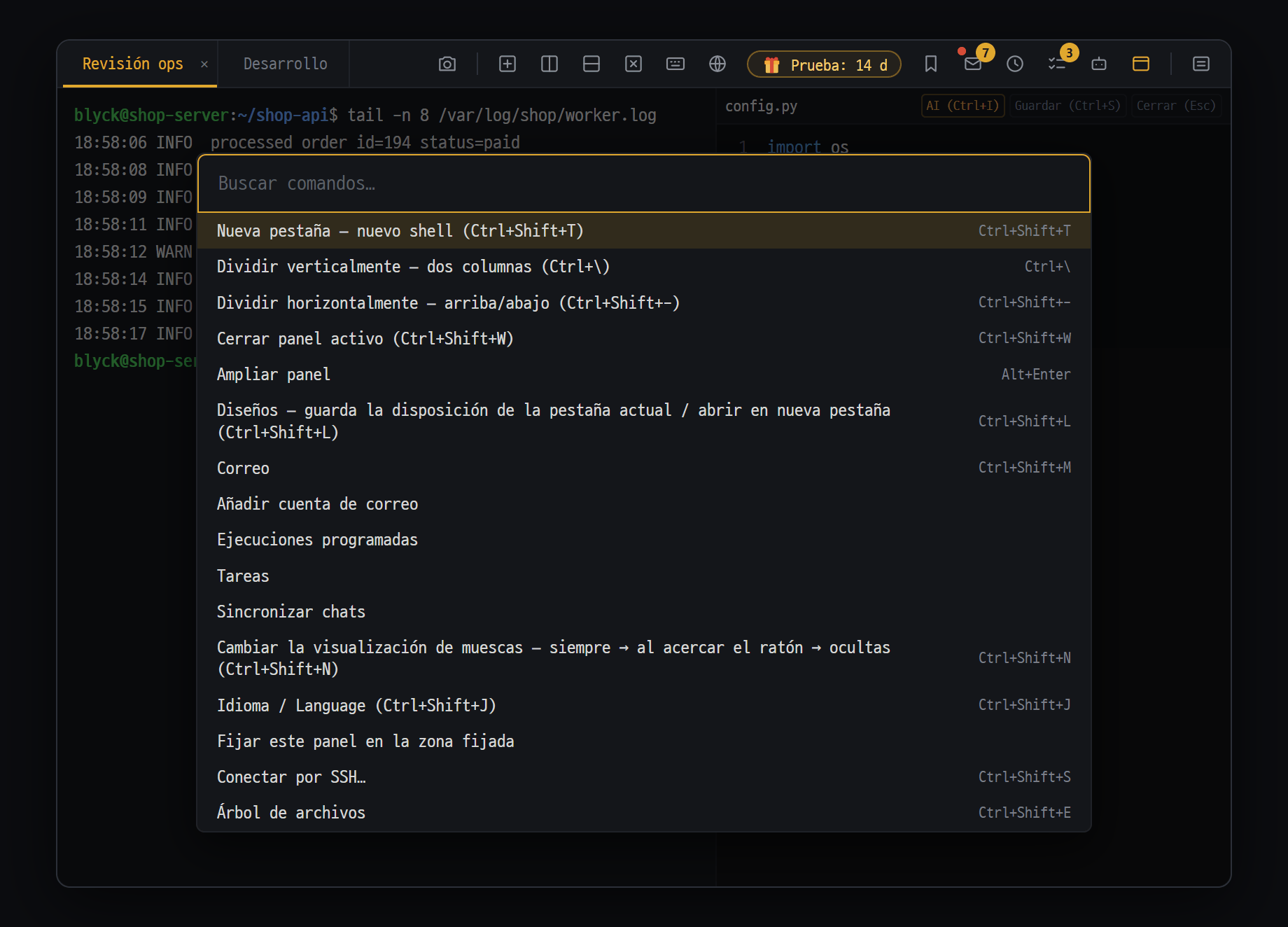Click the globe language icon
1288x927 pixels.
(x=717, y=64)
